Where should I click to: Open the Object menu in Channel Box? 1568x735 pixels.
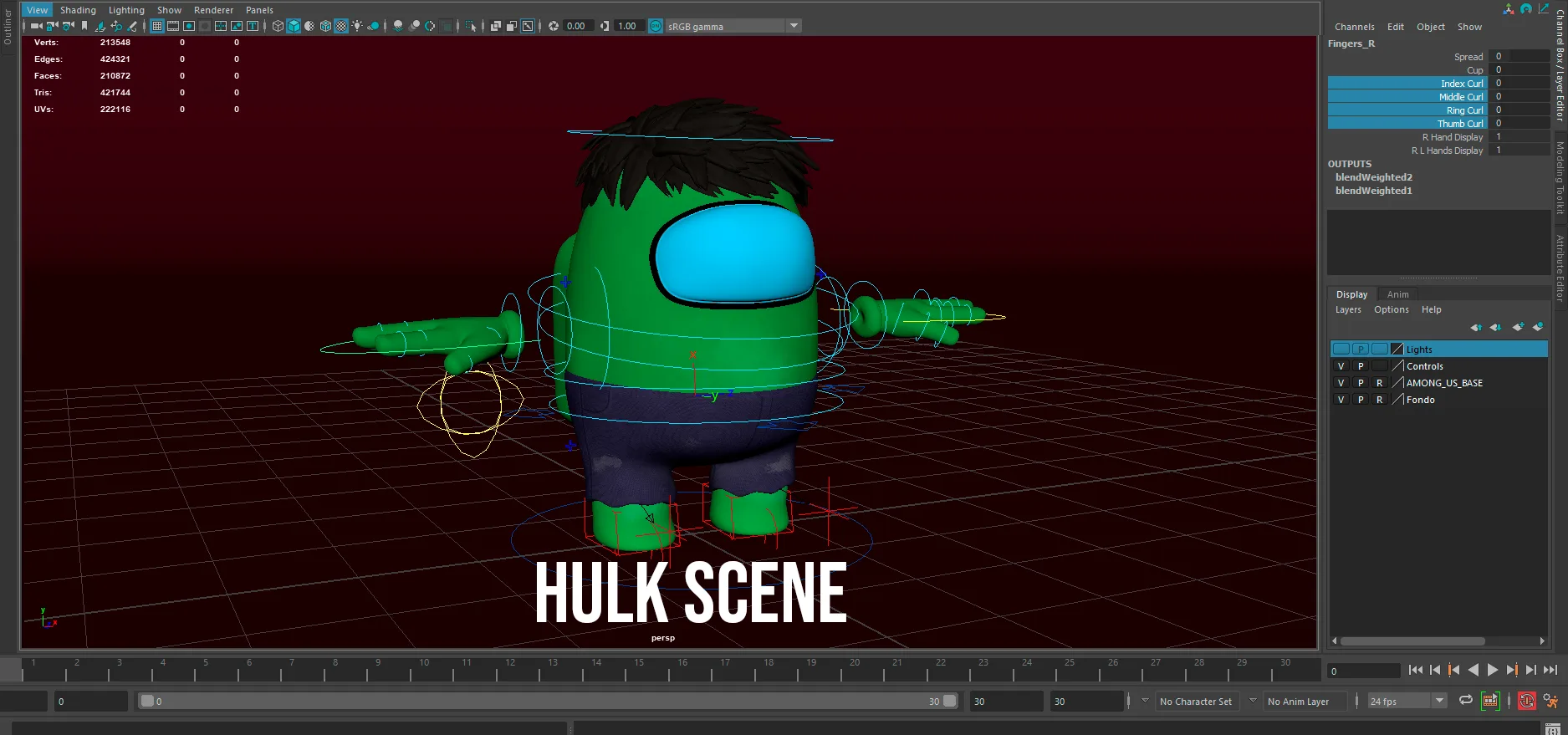(1430, 27)
